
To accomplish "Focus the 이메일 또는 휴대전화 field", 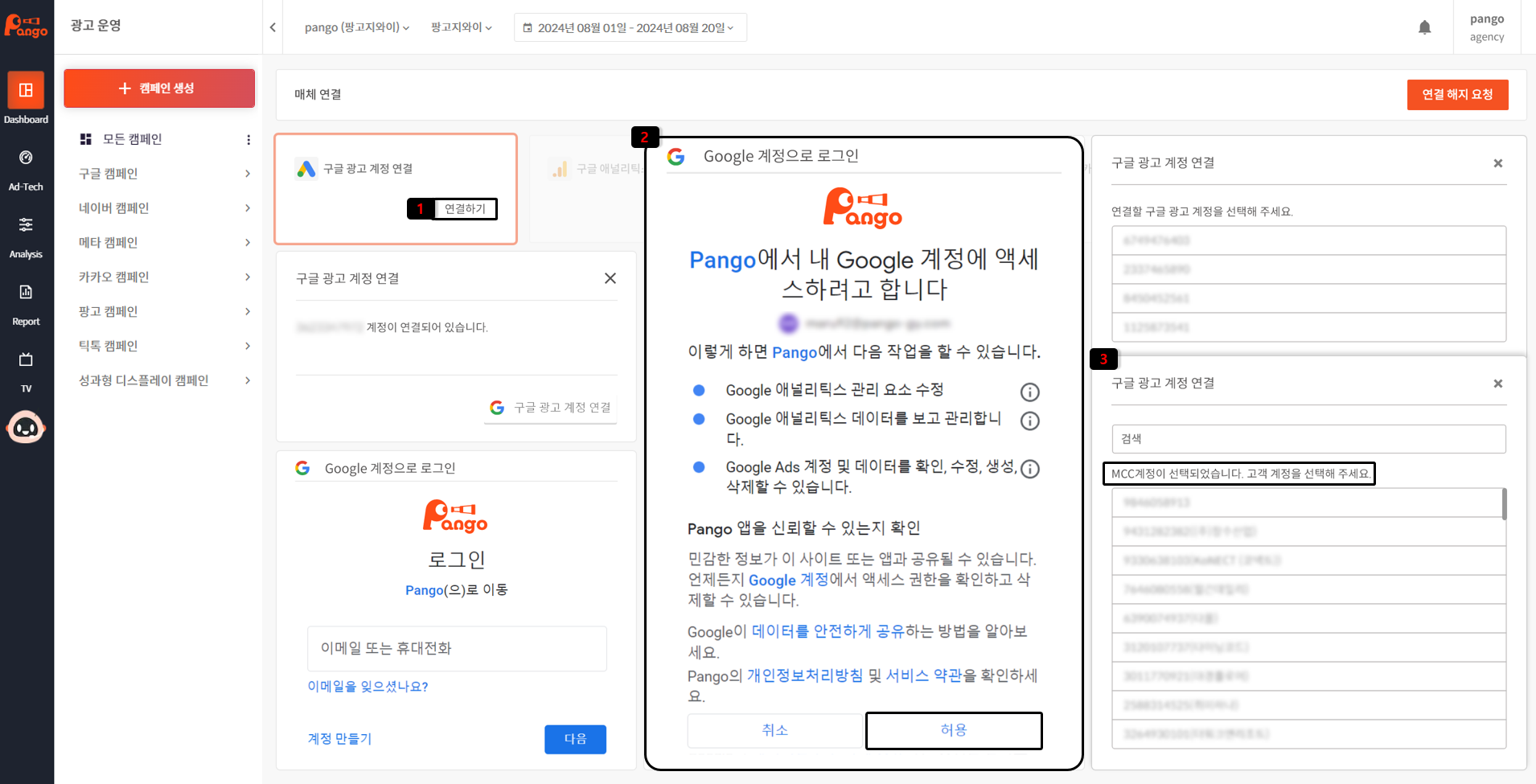I will [457, 649].
